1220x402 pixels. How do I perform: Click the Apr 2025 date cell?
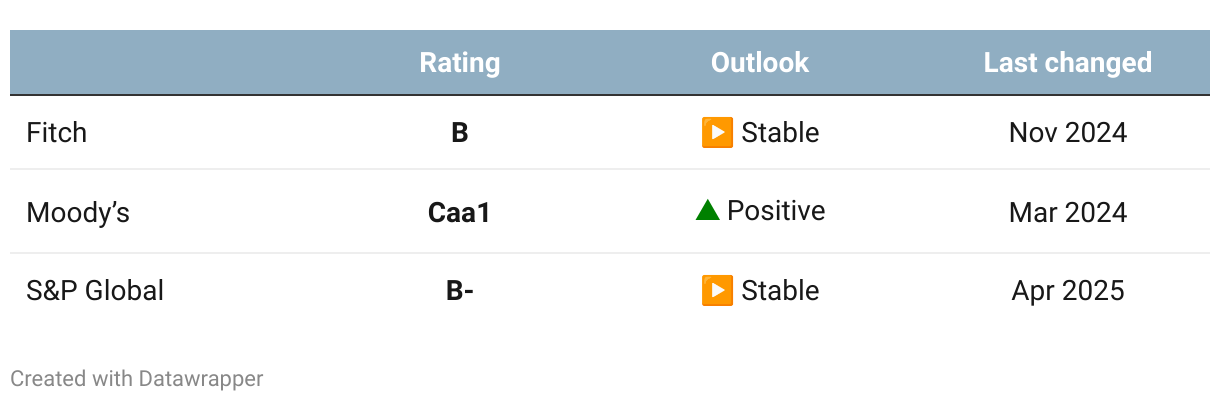tap(1068, 290)
